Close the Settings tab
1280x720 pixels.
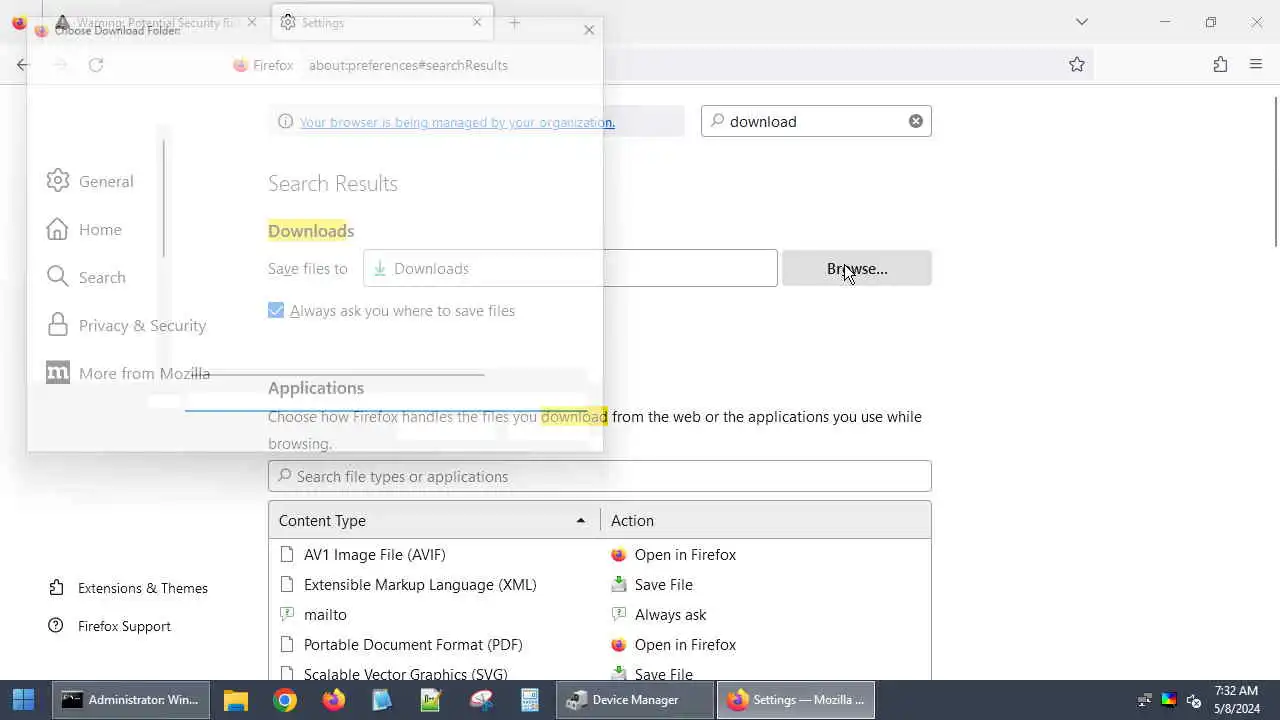coord(477,22)
